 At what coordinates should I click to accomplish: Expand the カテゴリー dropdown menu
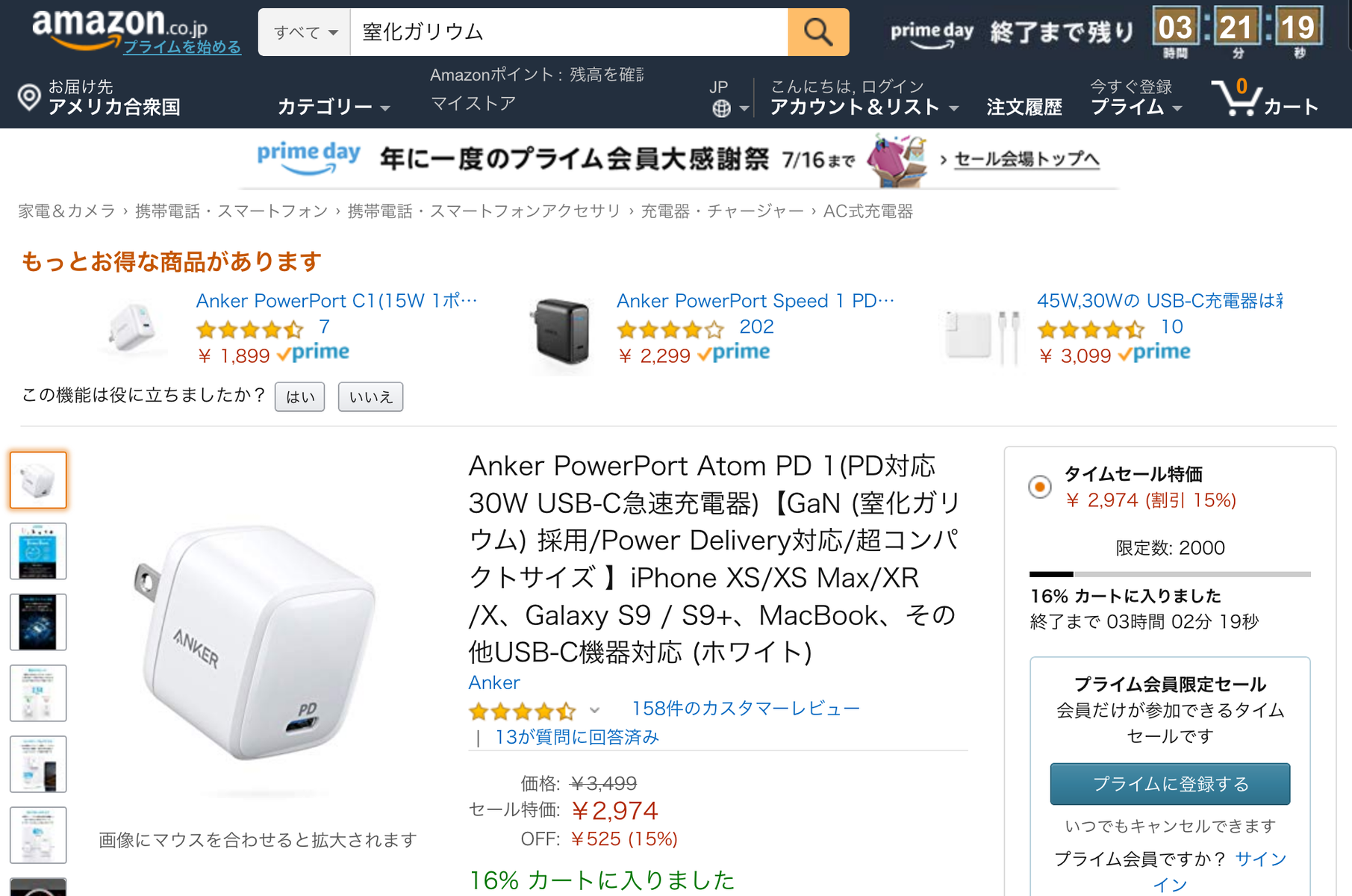(333, 107)
